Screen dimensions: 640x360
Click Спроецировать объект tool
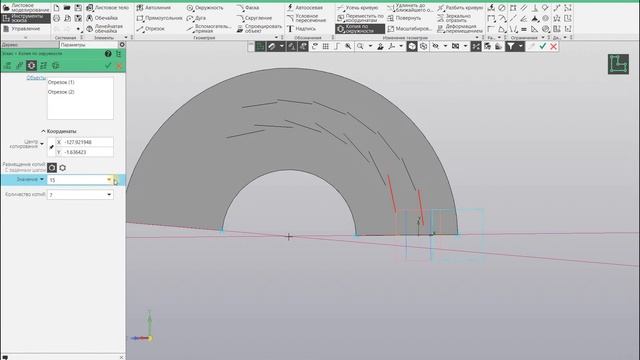click(259, 29)
